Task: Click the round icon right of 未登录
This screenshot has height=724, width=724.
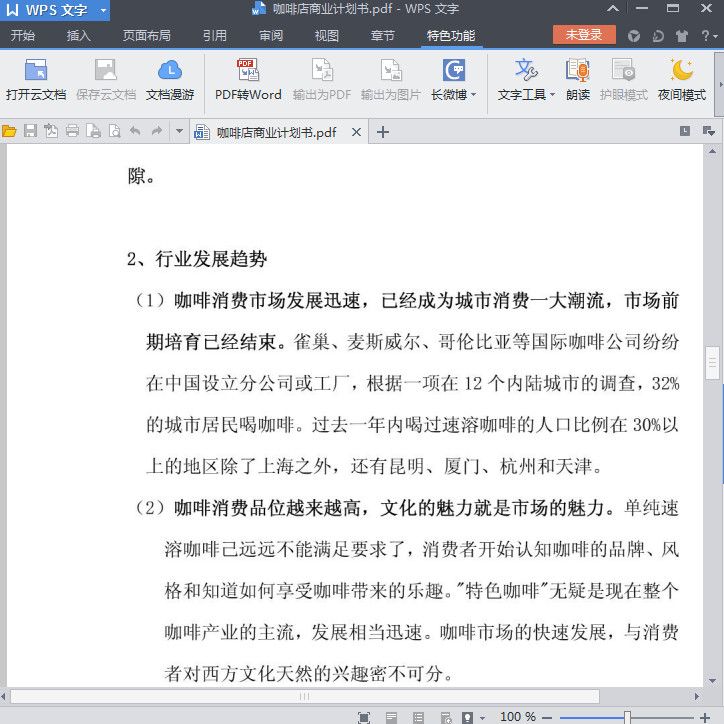Action: coord(634,36)
